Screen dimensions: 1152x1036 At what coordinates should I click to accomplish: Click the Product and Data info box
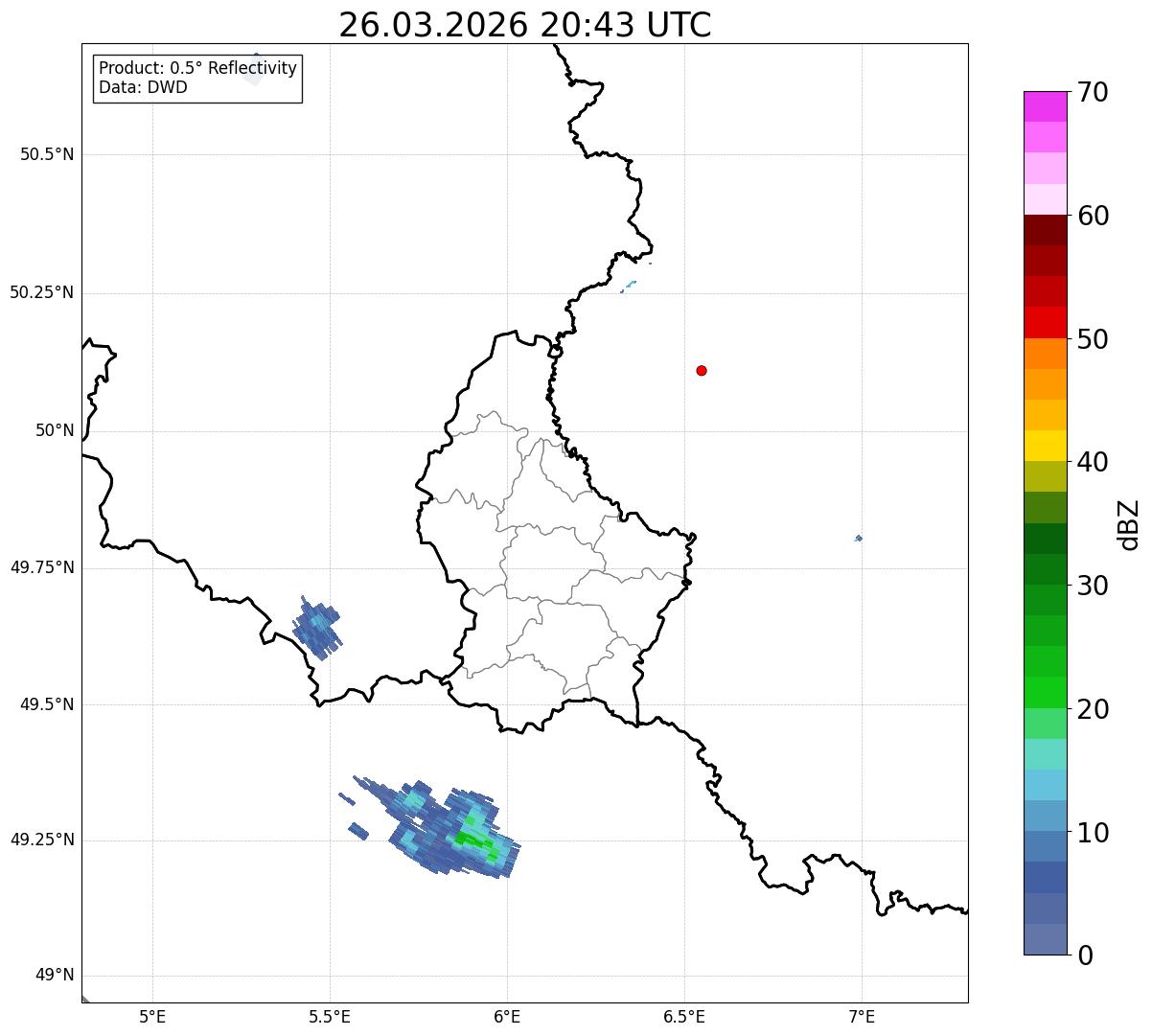(x=197, y=79)
